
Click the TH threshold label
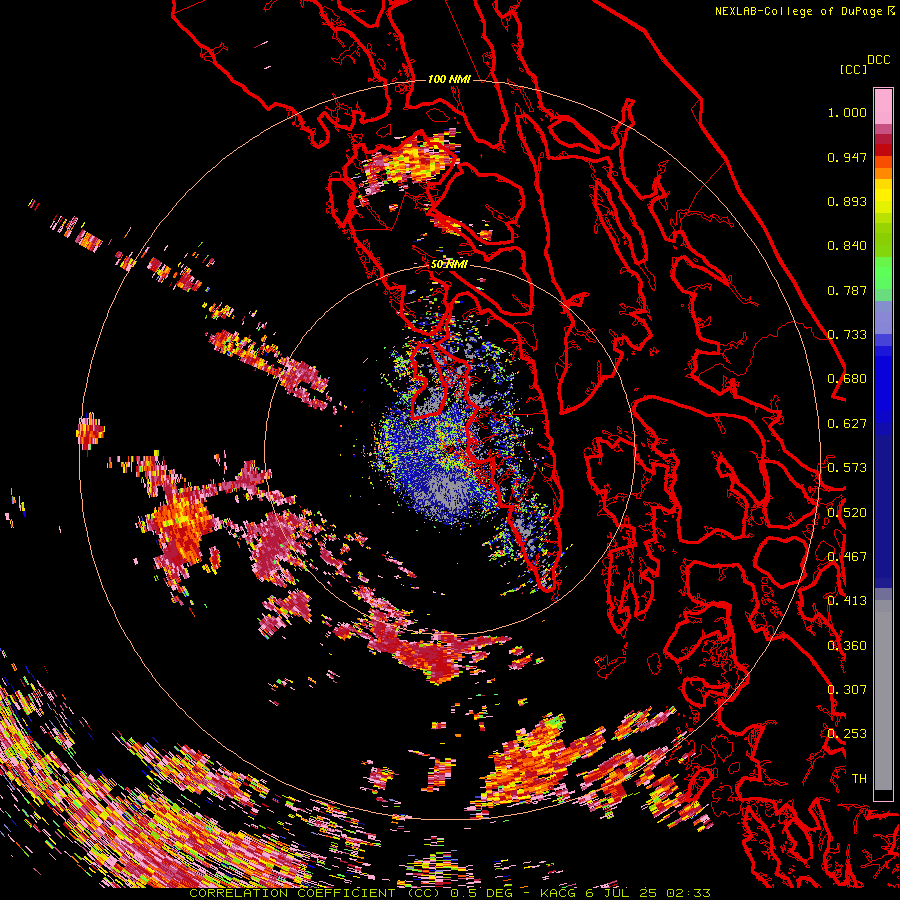pos(859,779)
